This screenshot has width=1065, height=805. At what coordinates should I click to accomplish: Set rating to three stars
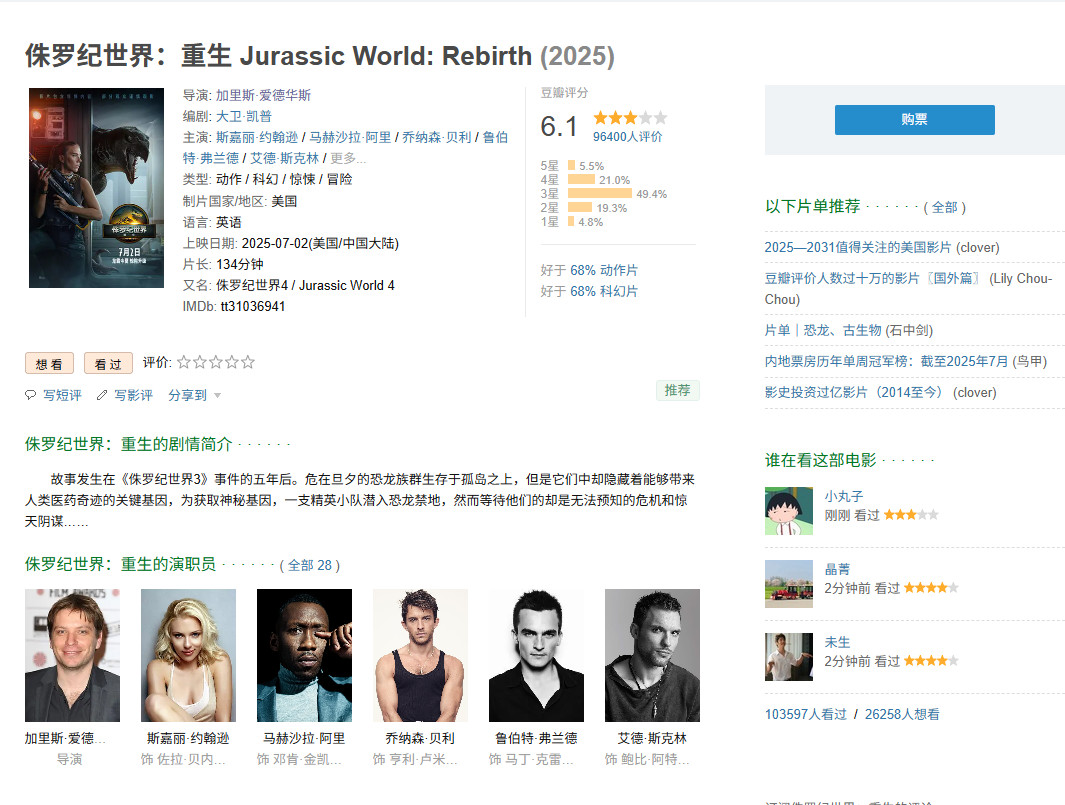[216, 362]
